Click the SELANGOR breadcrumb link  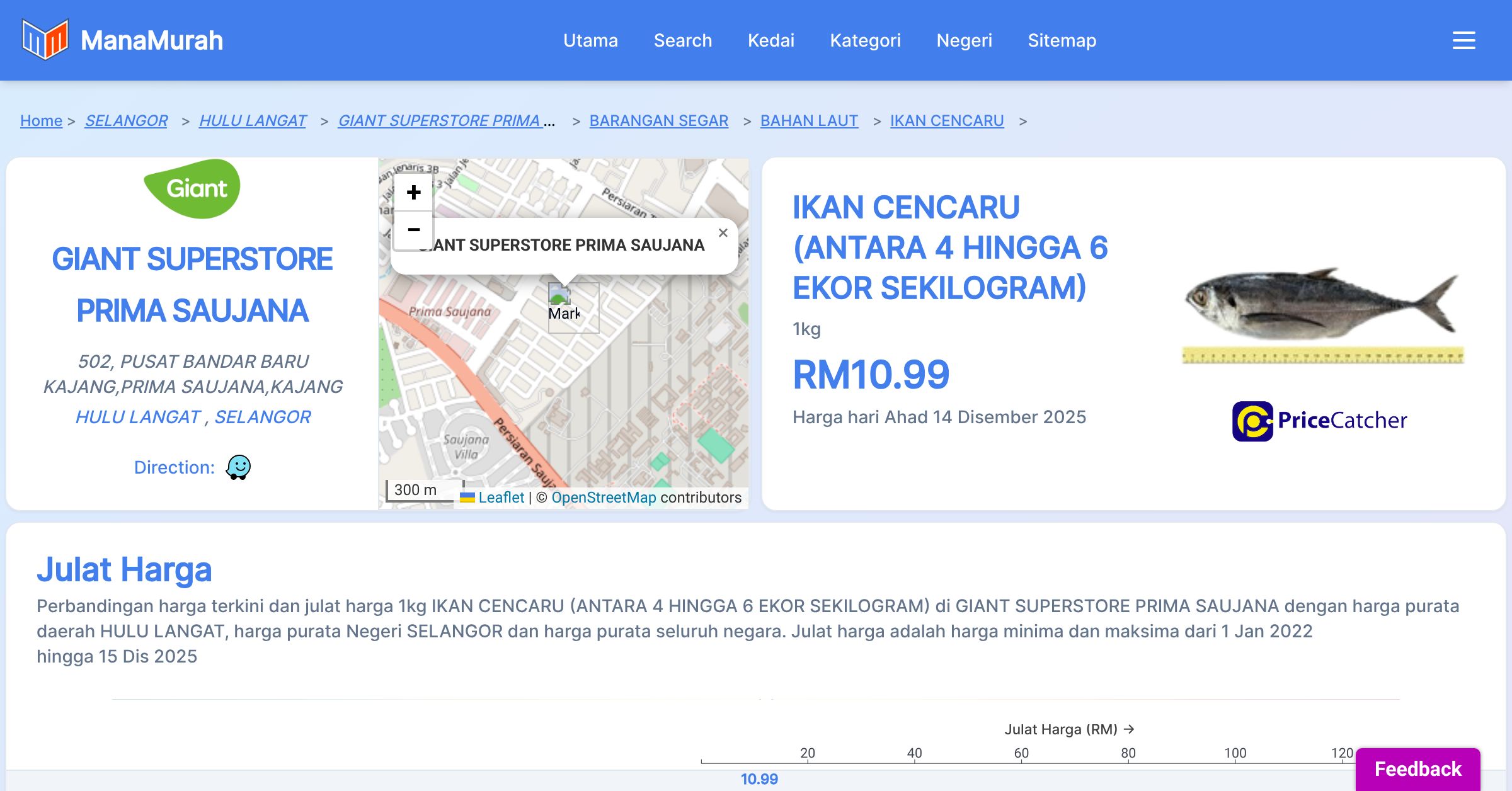126,120
